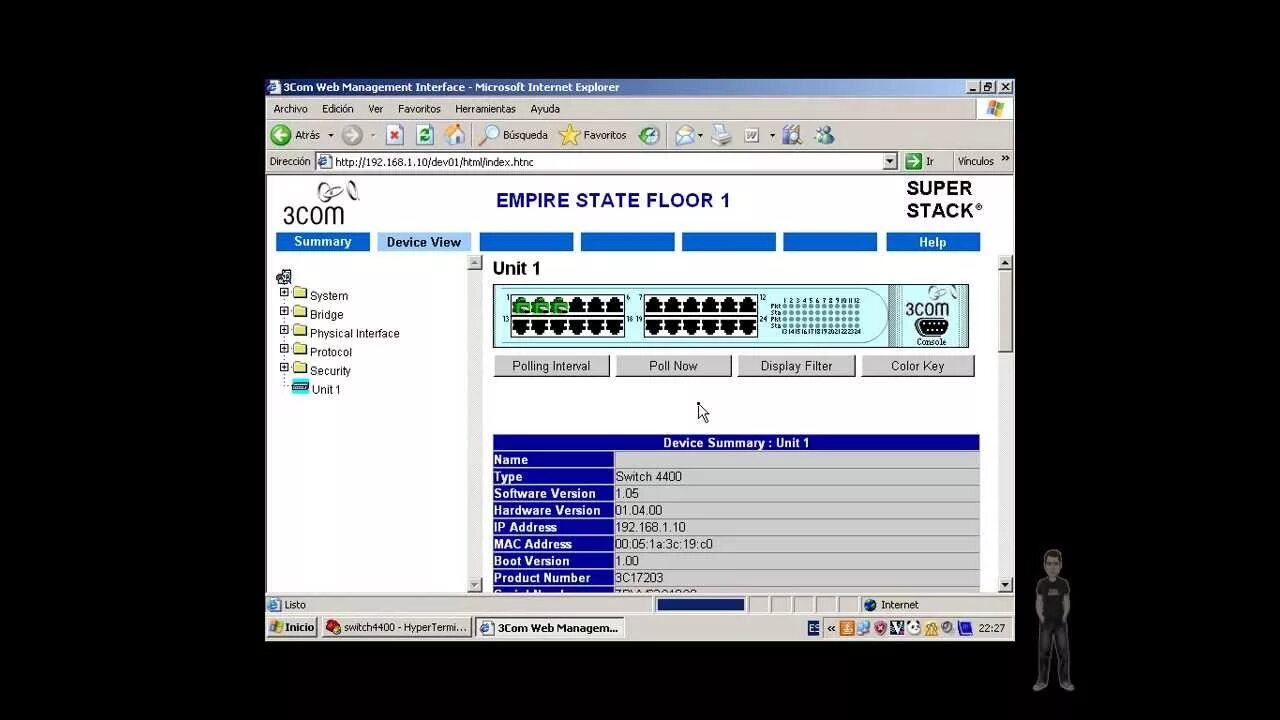Show hidden tray icons with double chevron
Viewport: 1280px width, 720px height.
(831, 628)
